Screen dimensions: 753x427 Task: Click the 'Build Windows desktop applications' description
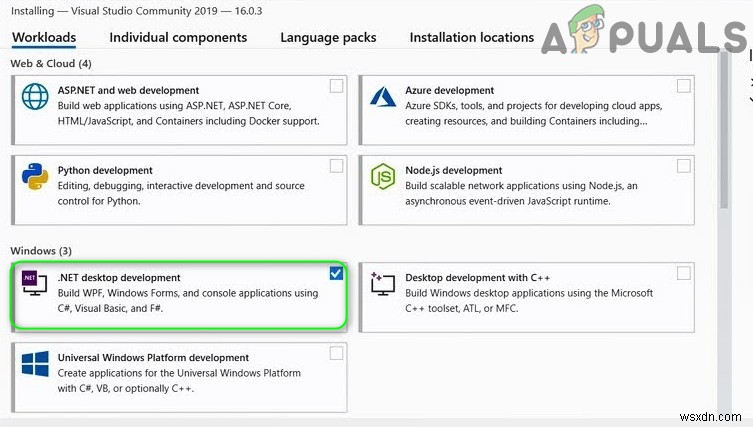tap(529, 300)
